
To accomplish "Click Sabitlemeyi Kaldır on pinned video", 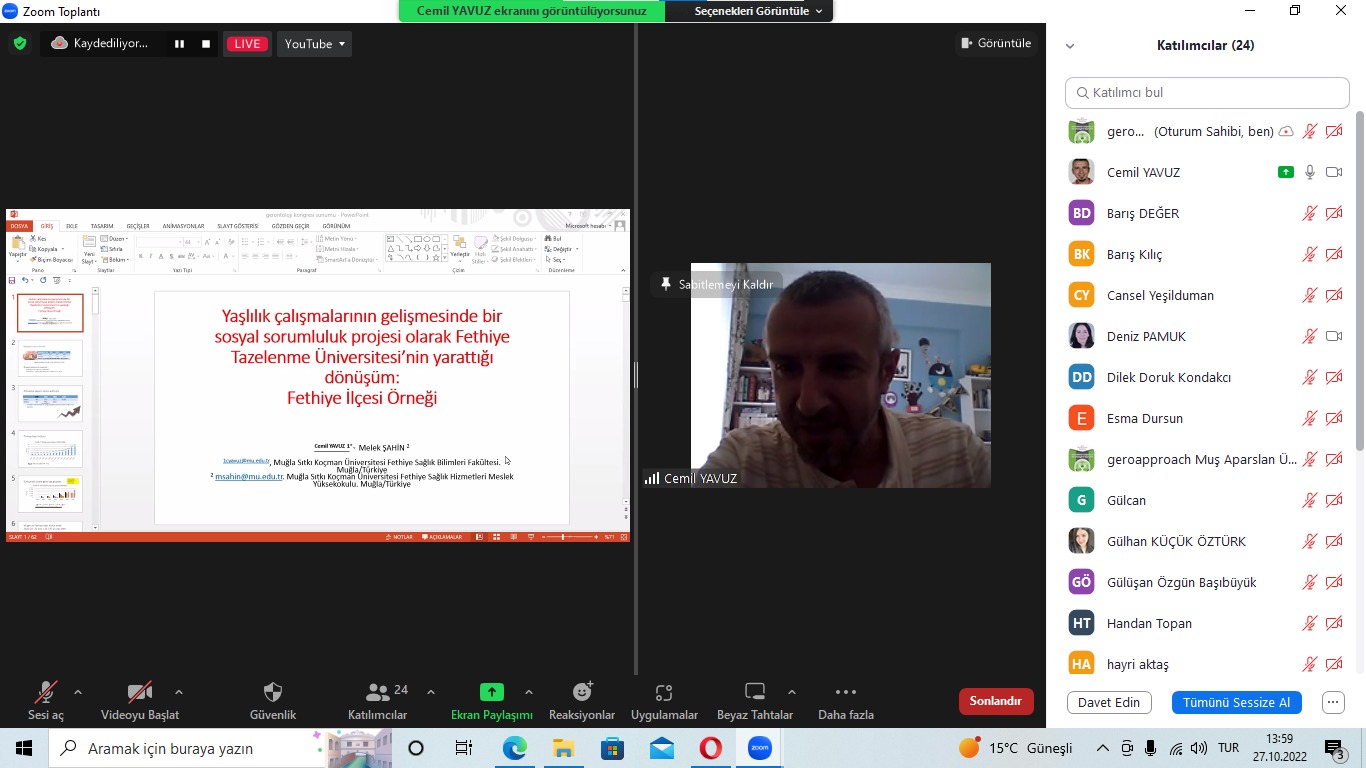I will (x=716, y=285).
